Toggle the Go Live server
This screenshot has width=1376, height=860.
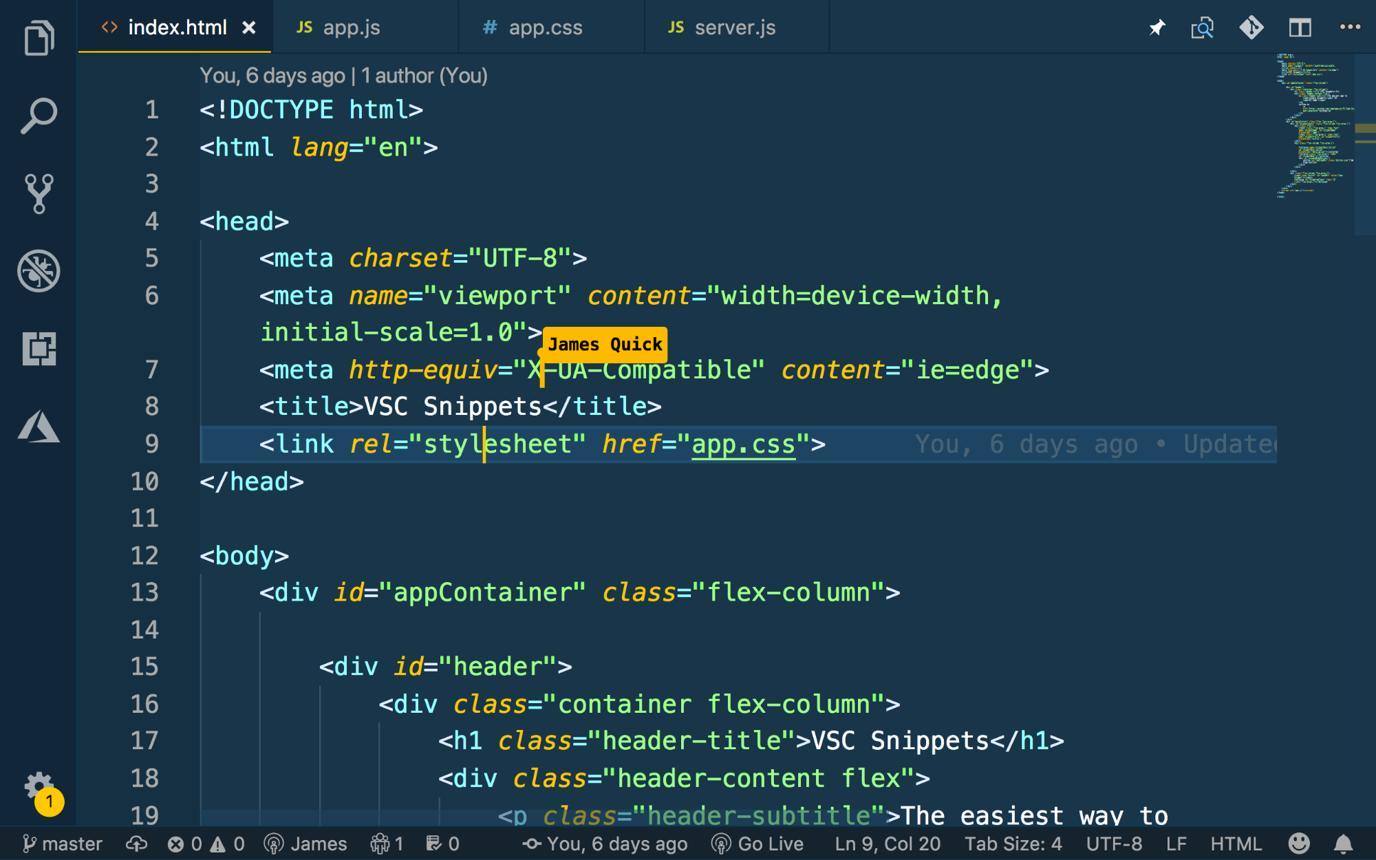click(x=758, y=843)
